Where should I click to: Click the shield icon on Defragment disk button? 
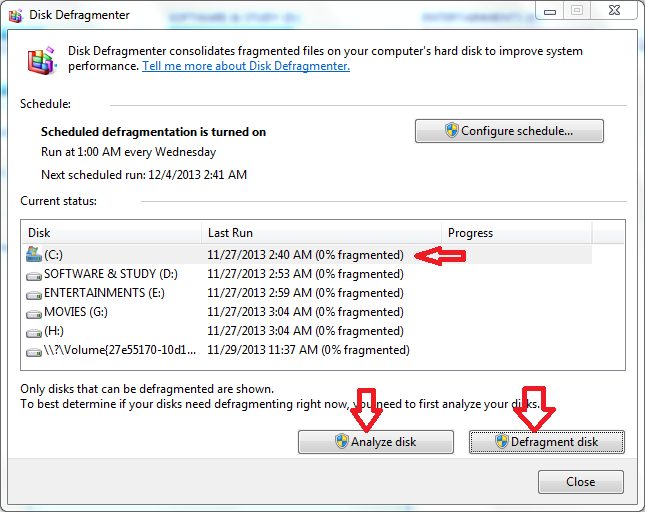[501, 441]
